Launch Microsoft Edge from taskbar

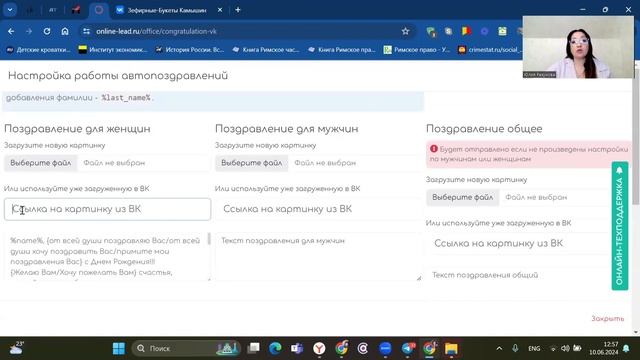pos(276,349)
